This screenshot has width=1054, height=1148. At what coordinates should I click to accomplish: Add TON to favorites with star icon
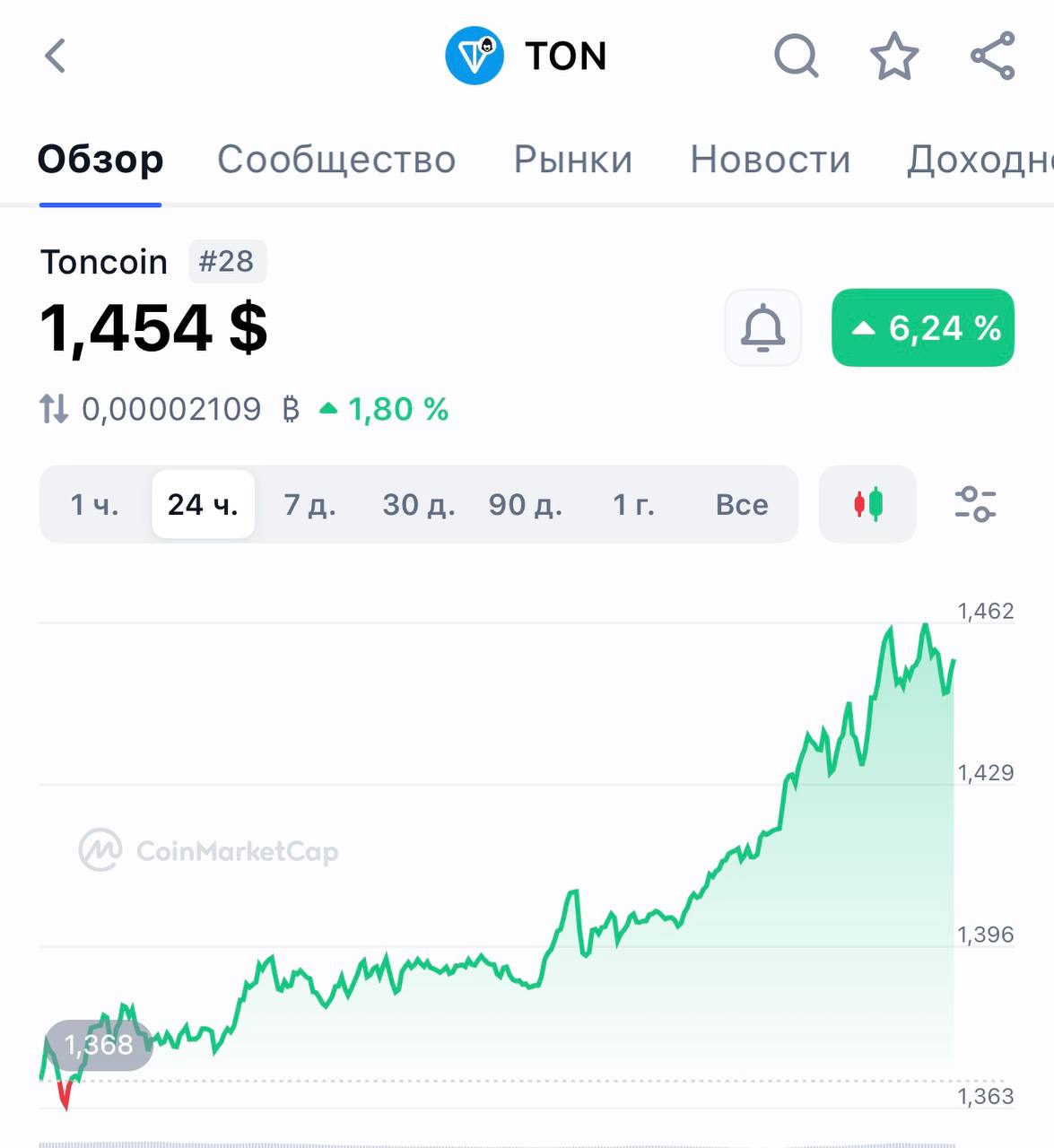(894, 56)
